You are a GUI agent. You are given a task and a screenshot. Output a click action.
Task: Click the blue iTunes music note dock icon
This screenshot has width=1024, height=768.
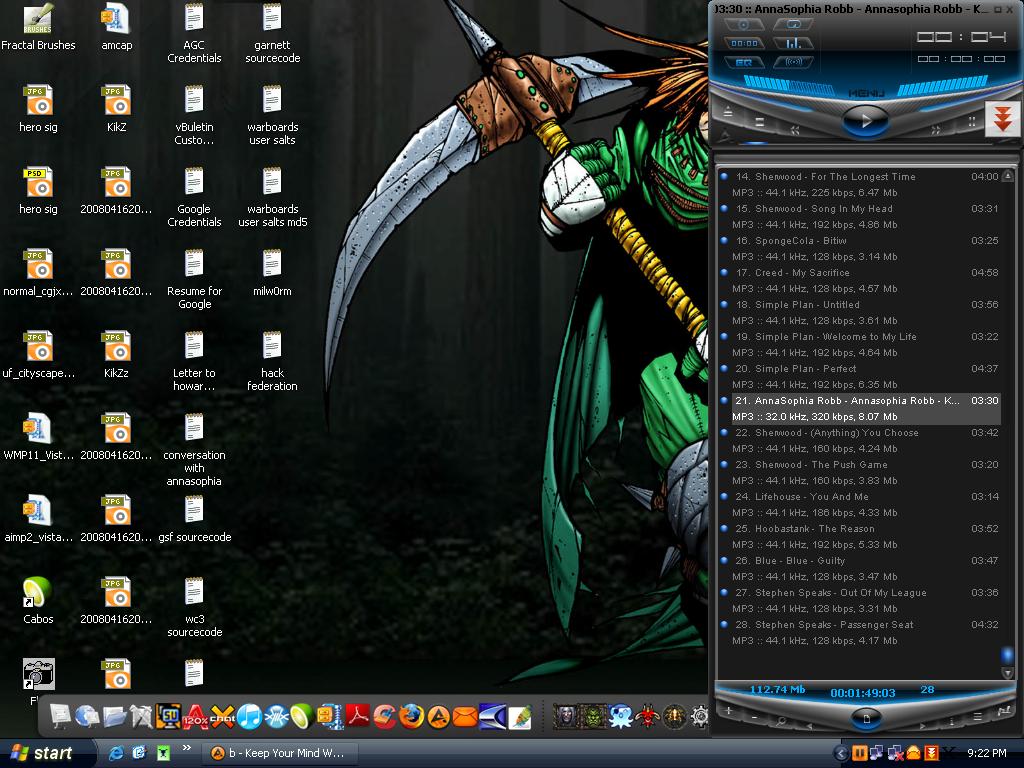249,716
